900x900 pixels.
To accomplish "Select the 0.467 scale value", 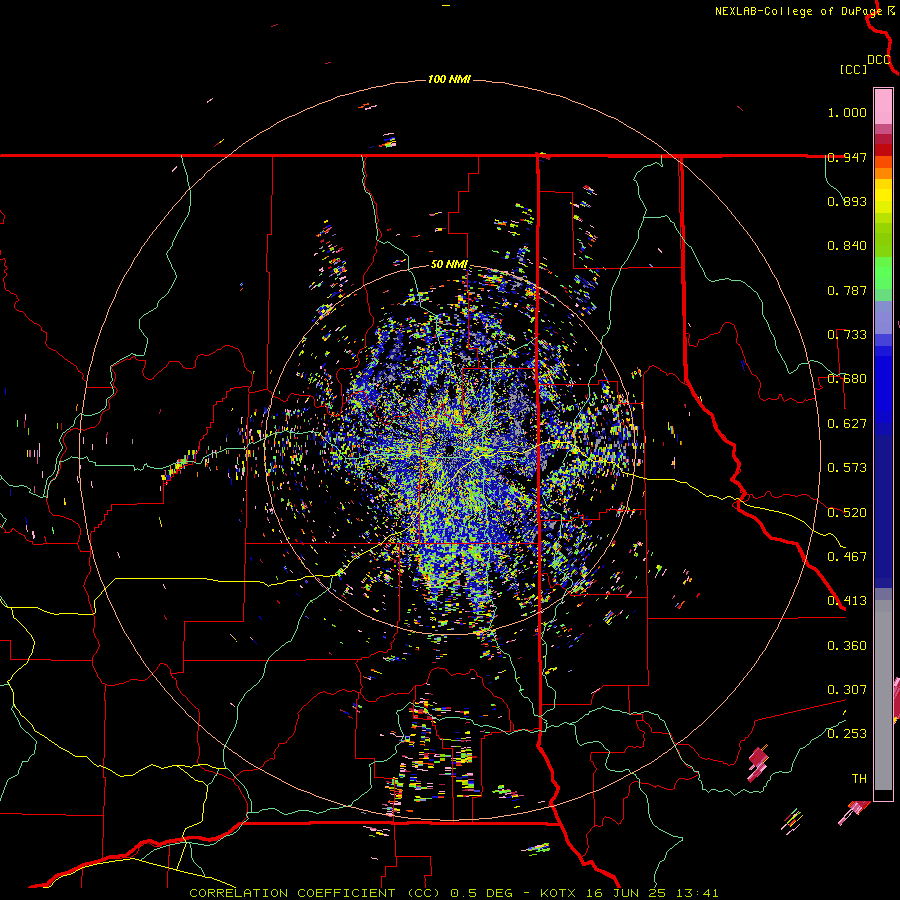I will [x=847, y=557].
